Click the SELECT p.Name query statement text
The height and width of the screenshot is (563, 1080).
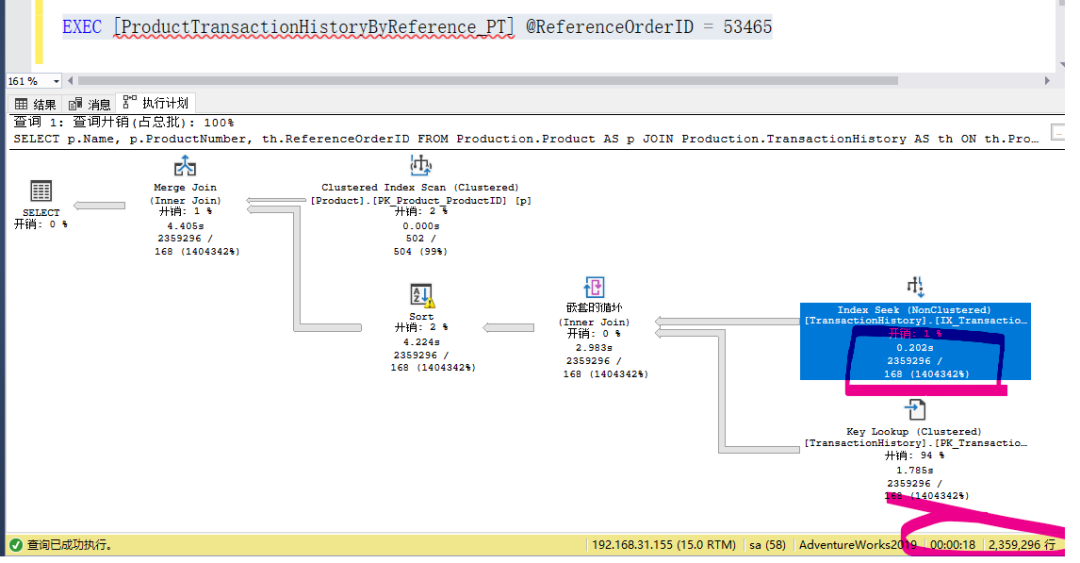[526, 139]
